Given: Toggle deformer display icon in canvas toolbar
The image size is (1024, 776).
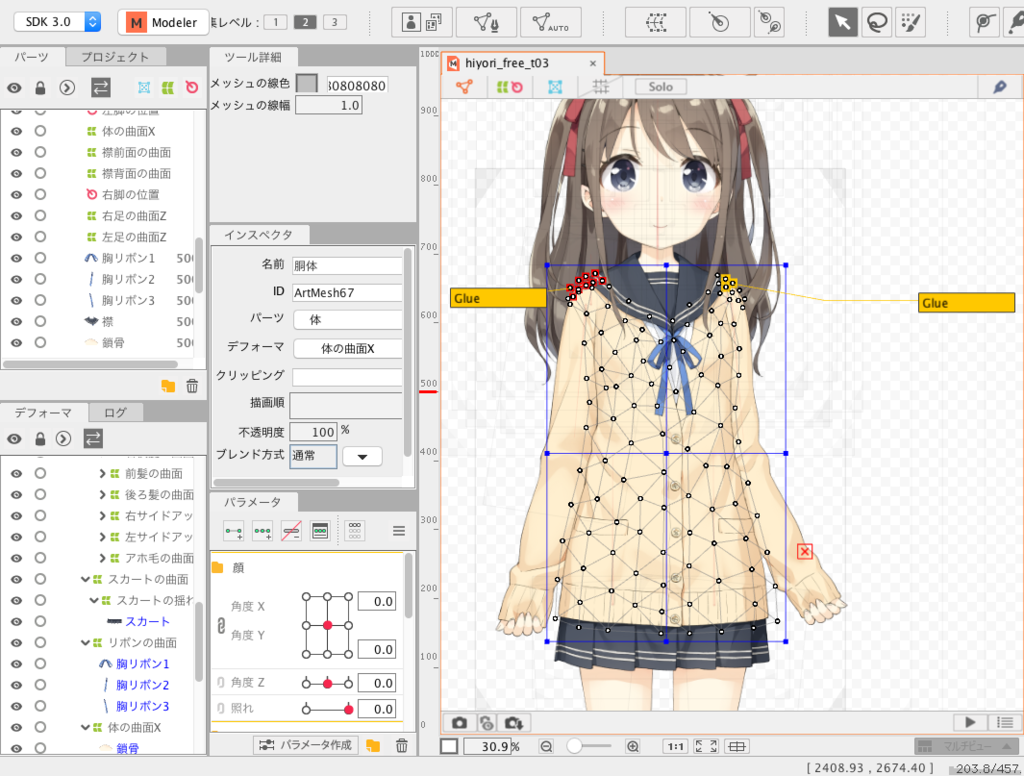Looking at the screenshot, I should (x=509, y=87).
